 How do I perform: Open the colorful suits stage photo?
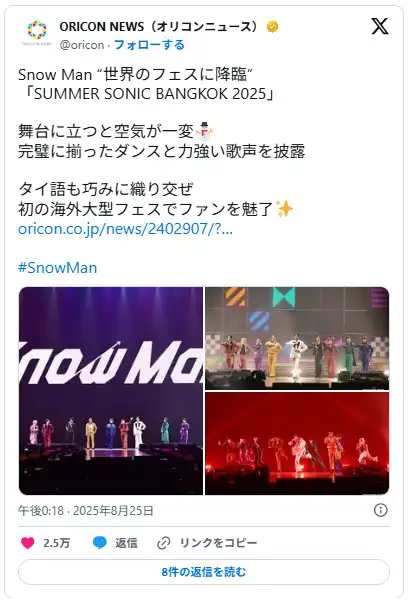(x=297, y=338)
